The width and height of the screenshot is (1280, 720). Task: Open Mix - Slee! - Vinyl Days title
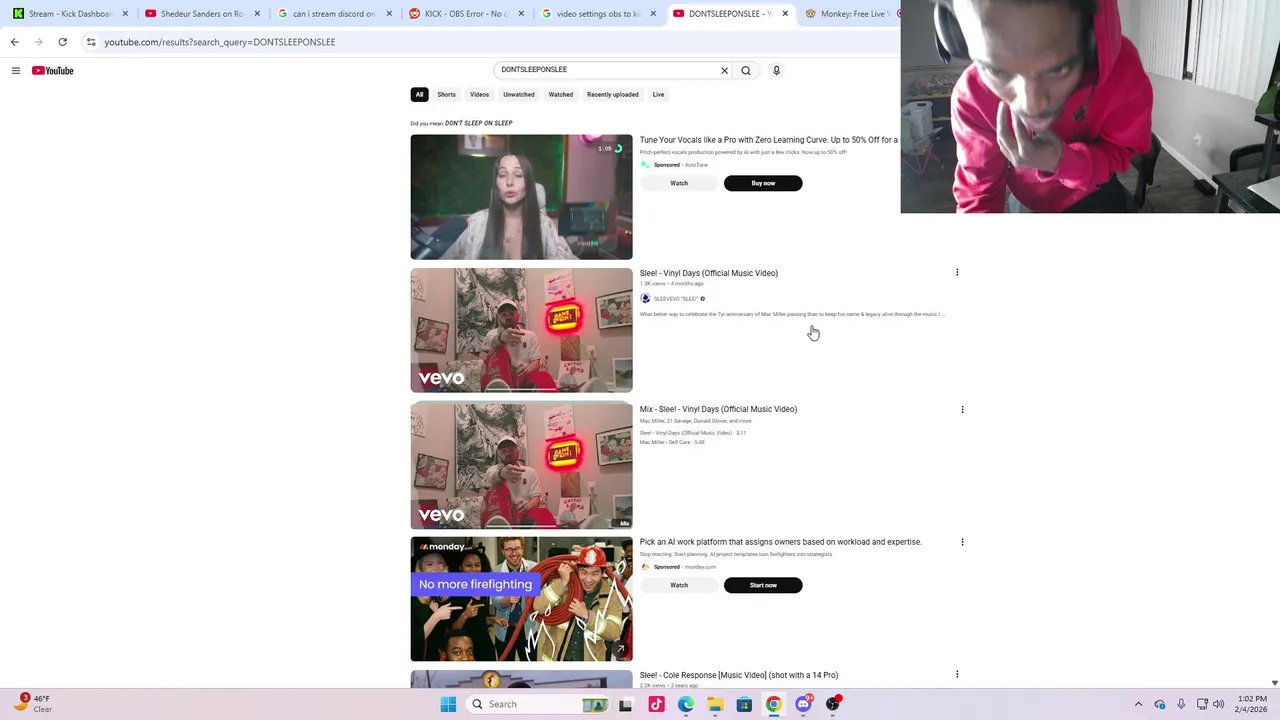tap(718, 409)
